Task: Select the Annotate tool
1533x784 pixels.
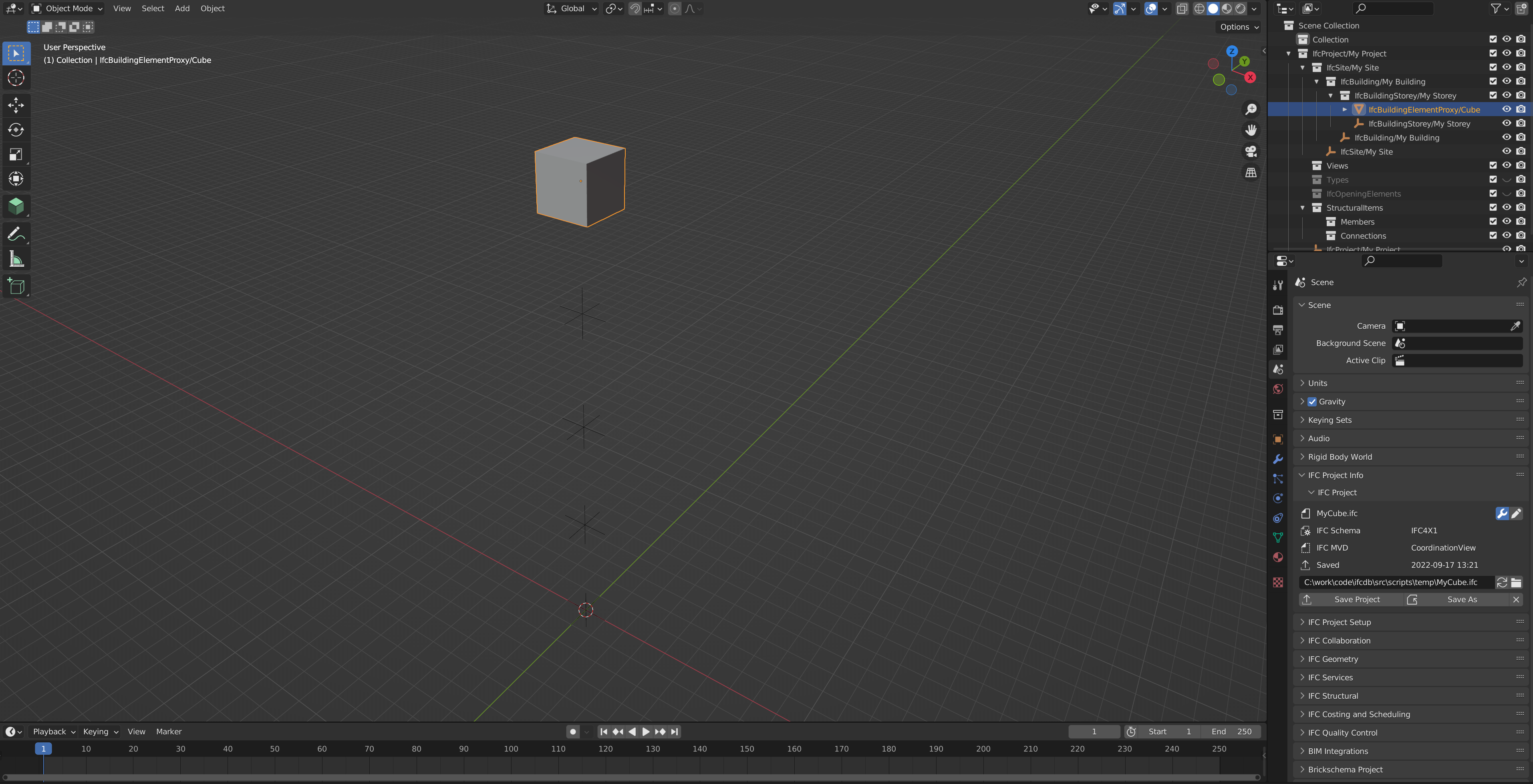Action: 16,234
